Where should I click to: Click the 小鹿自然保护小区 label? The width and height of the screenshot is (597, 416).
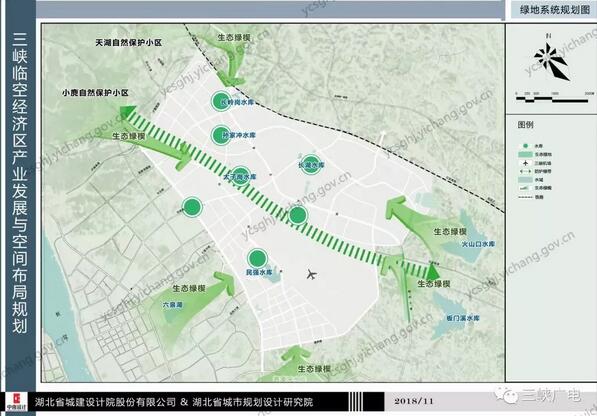pyautogui.click(x=95, y=92)
